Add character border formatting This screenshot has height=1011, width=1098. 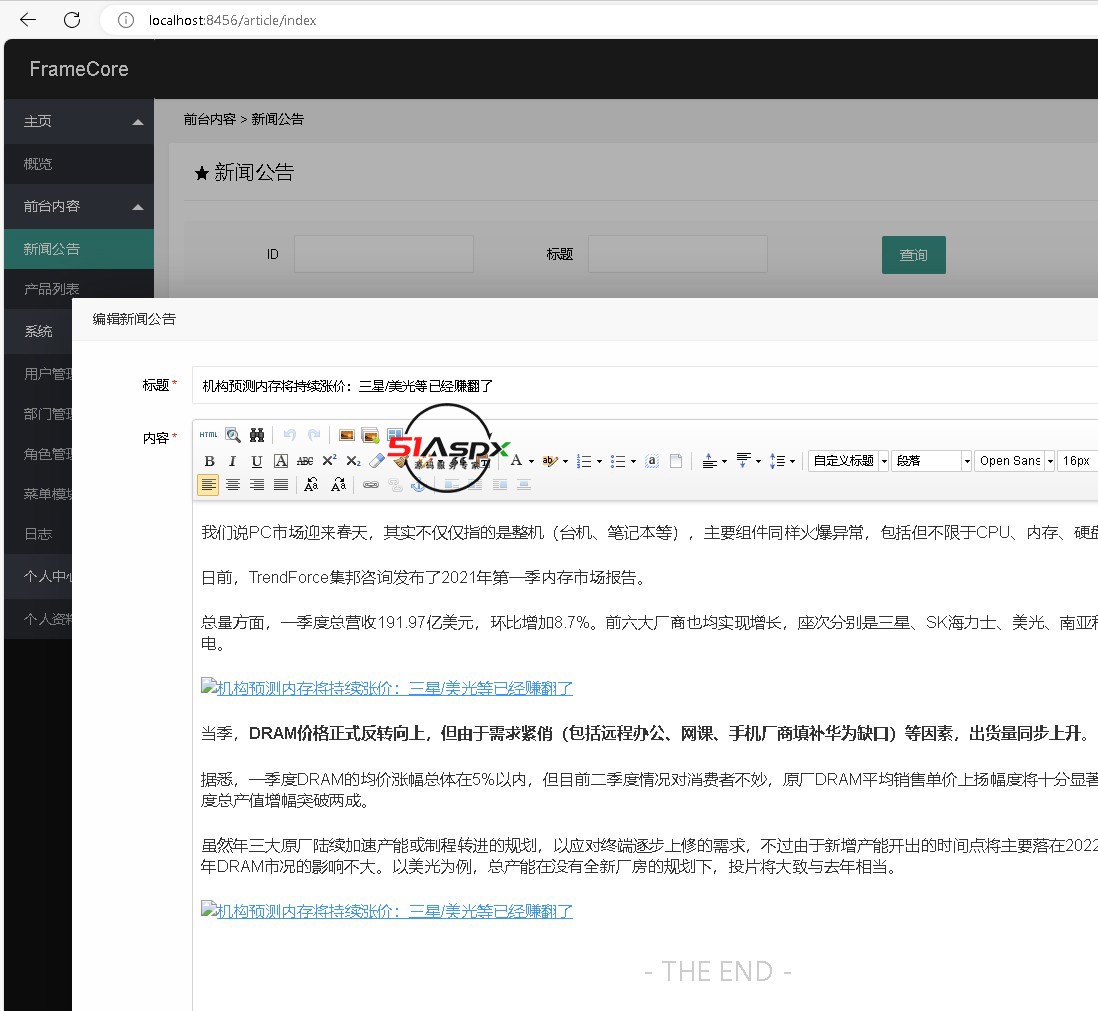281,461
